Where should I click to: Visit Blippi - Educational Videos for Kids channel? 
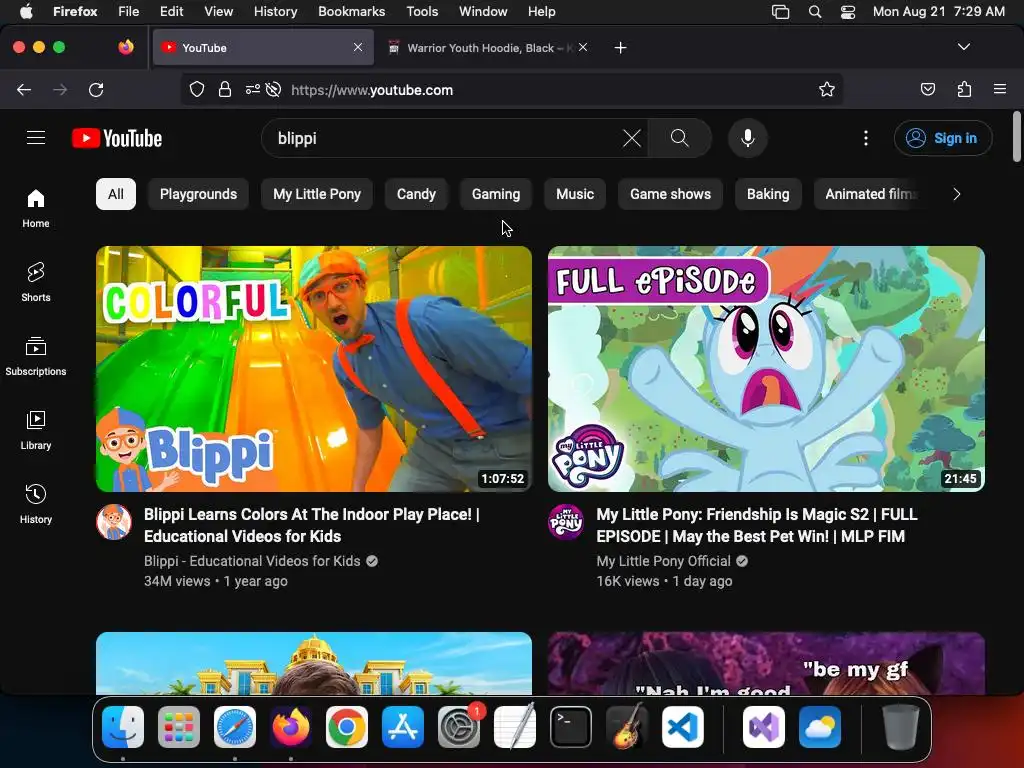(x=252, y=561)
